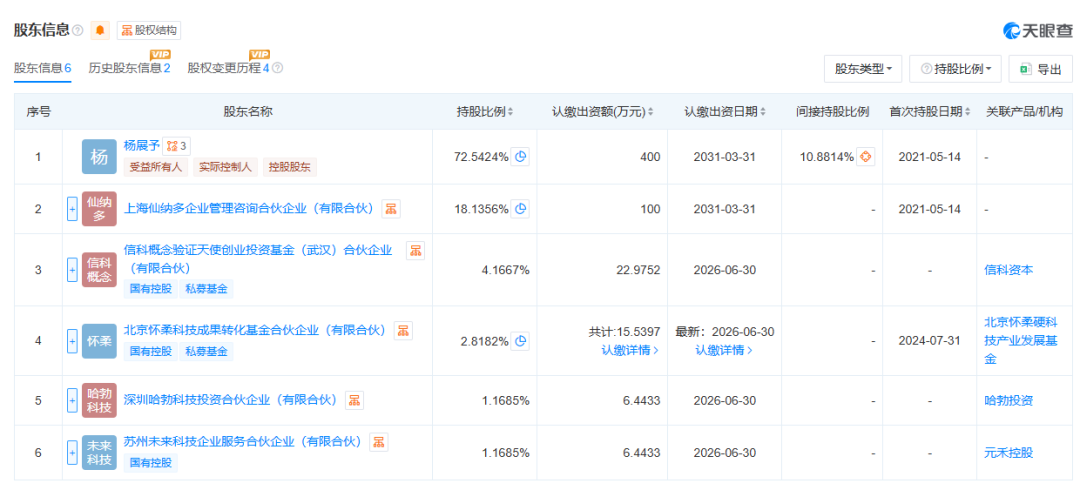This screenshot has width=1080, height=490.
Task: Click pie chart icon beside 2.8182%
Action: click(521, 340)
